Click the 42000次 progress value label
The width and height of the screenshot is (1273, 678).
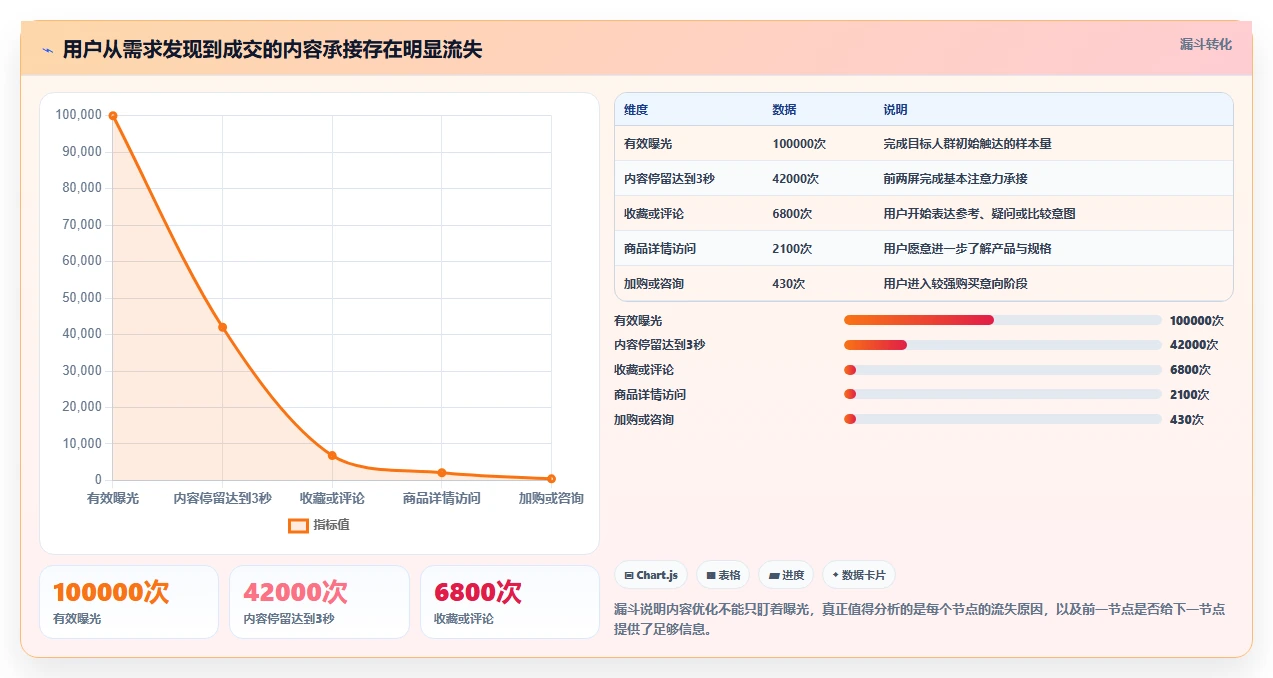(1194, 345)
